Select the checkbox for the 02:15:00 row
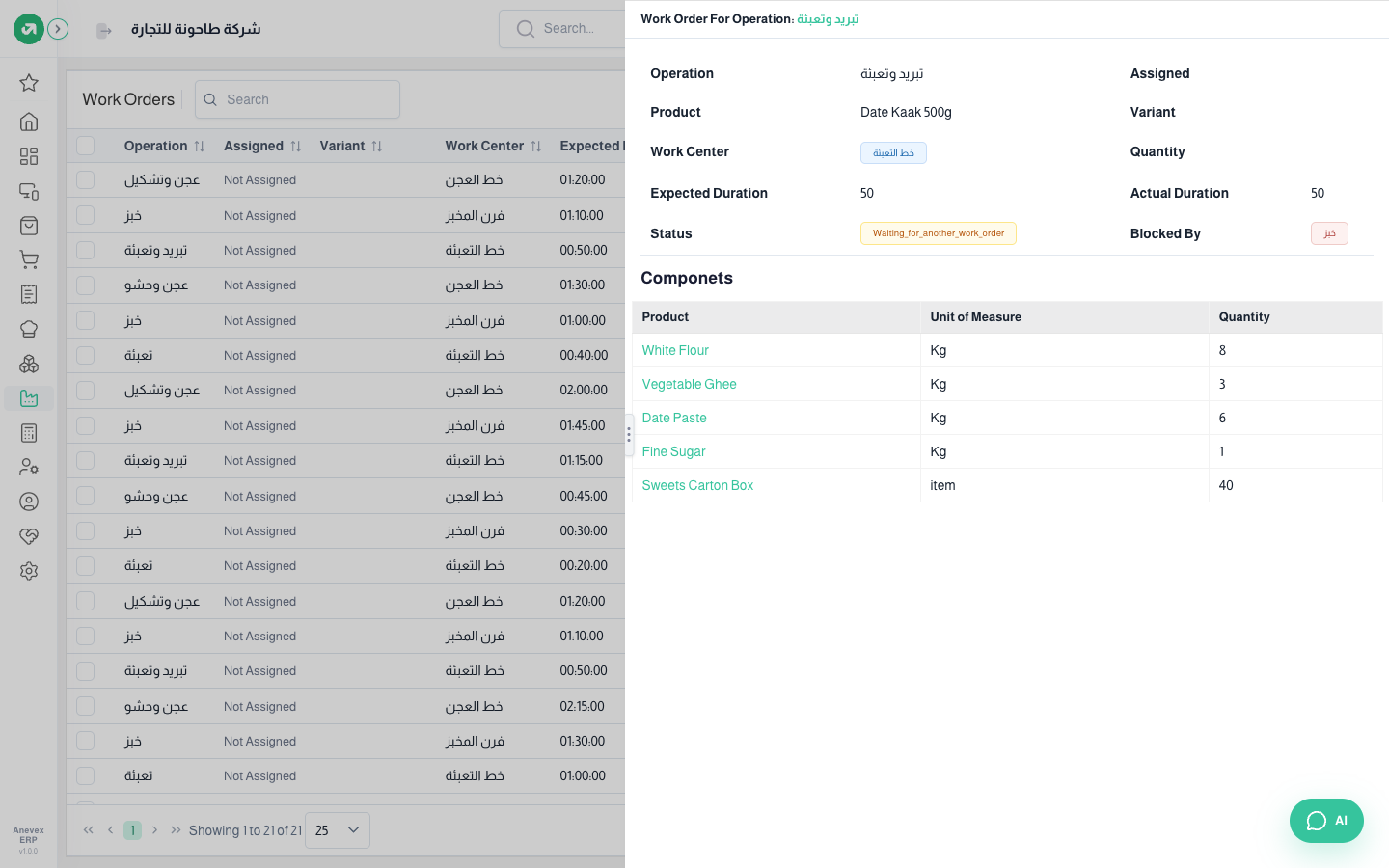This screenshot has width=1389, height=868. pyautogui.click(x=86, y=706)
